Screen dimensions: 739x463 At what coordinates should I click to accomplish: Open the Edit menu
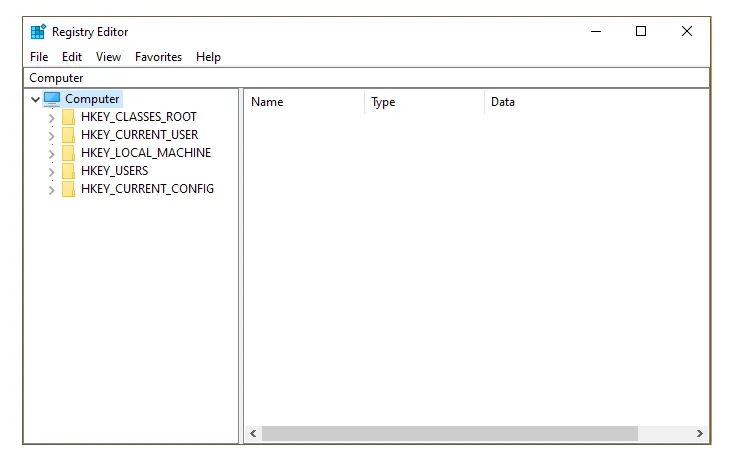pos(72,57)
